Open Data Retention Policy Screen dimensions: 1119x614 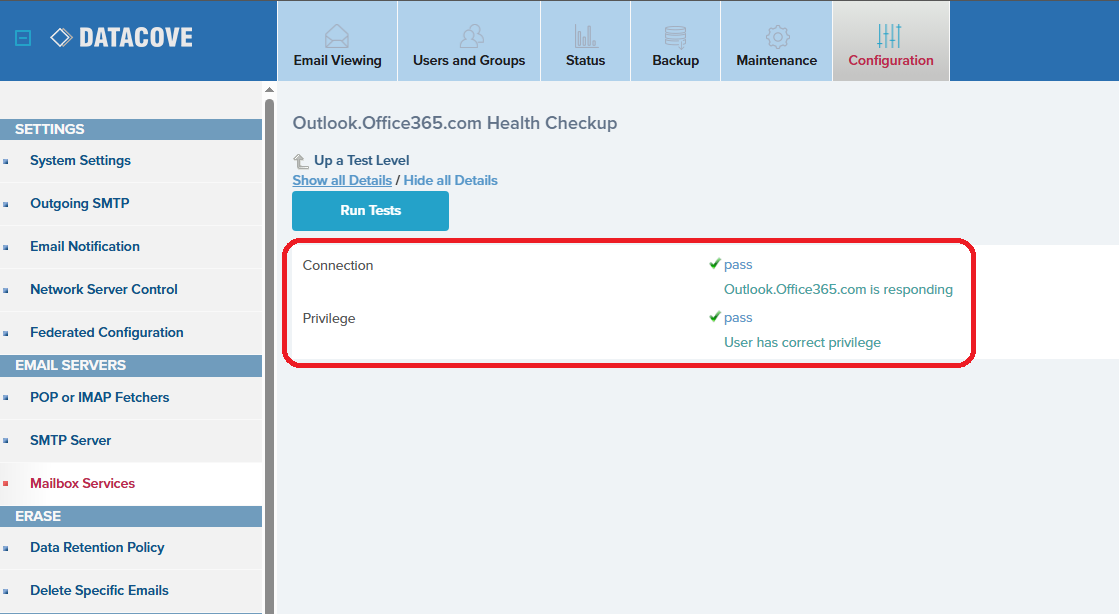97,548
